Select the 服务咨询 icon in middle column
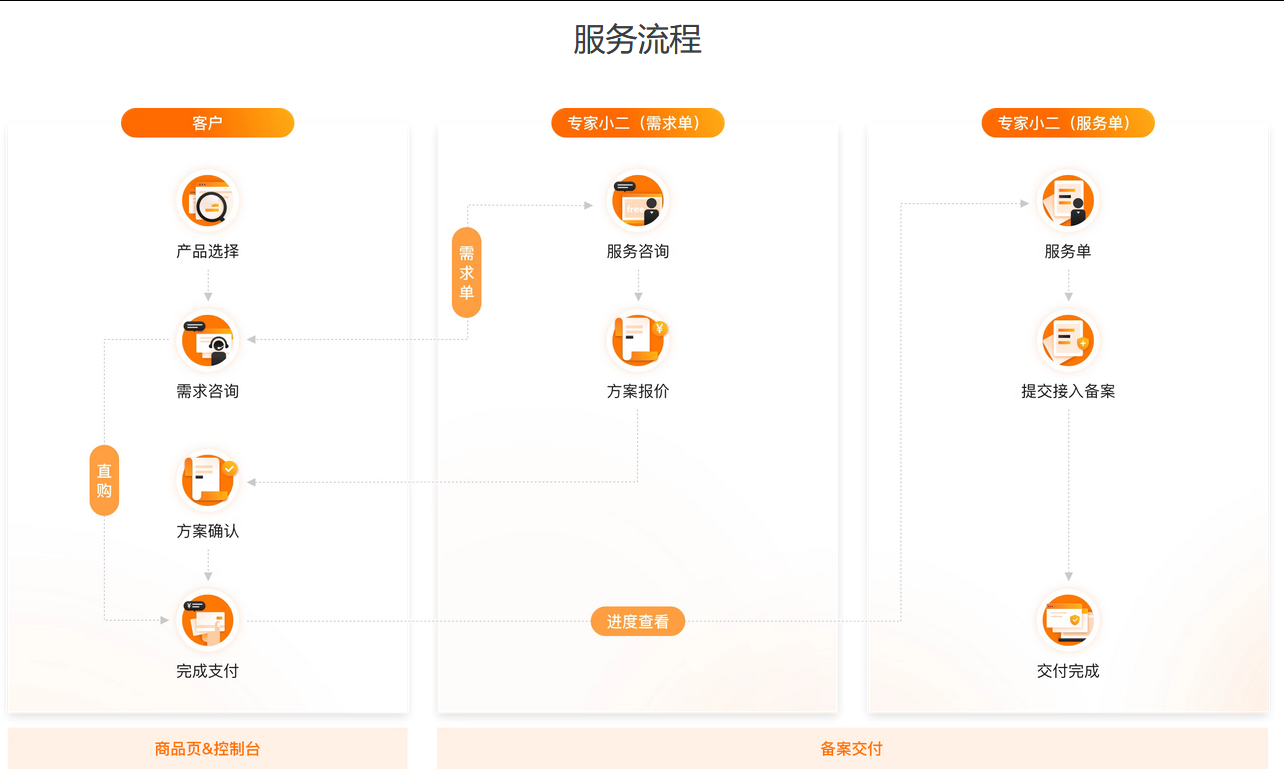 [638, 200]
